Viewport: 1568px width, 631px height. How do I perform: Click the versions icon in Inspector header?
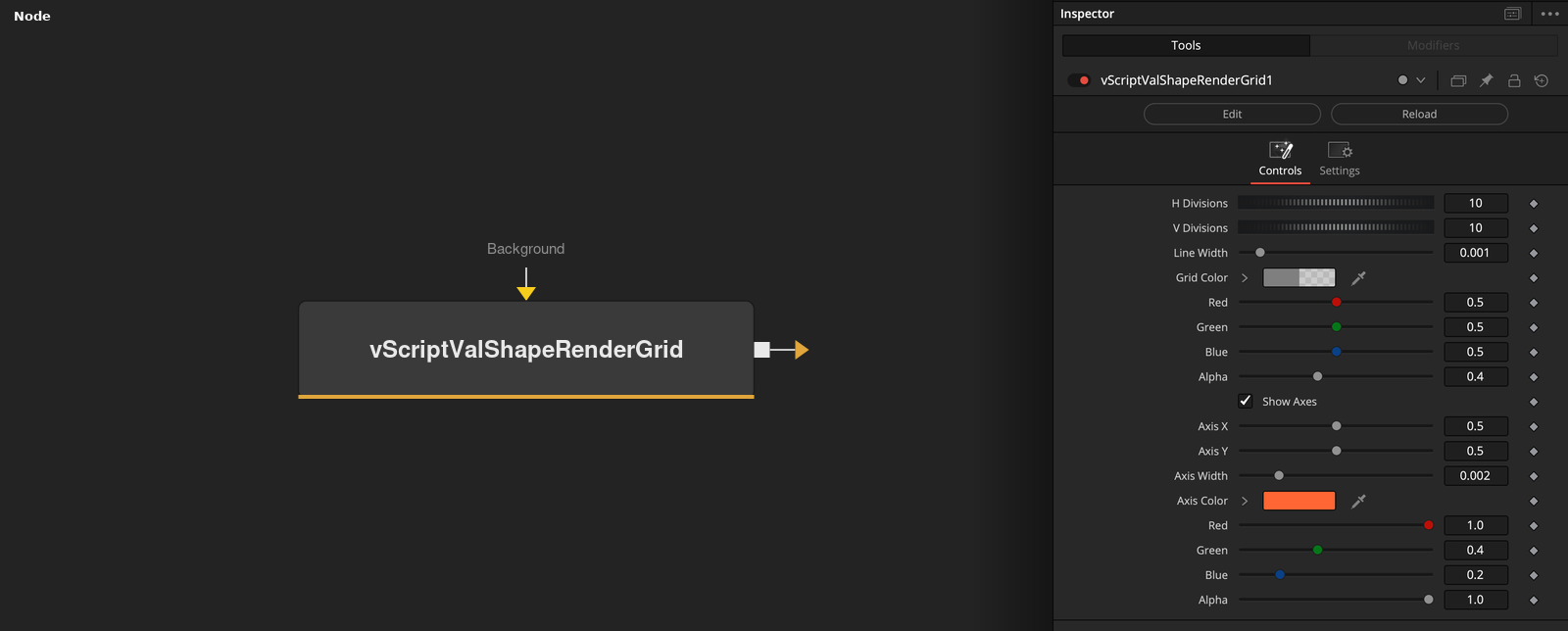point(1458,80)
